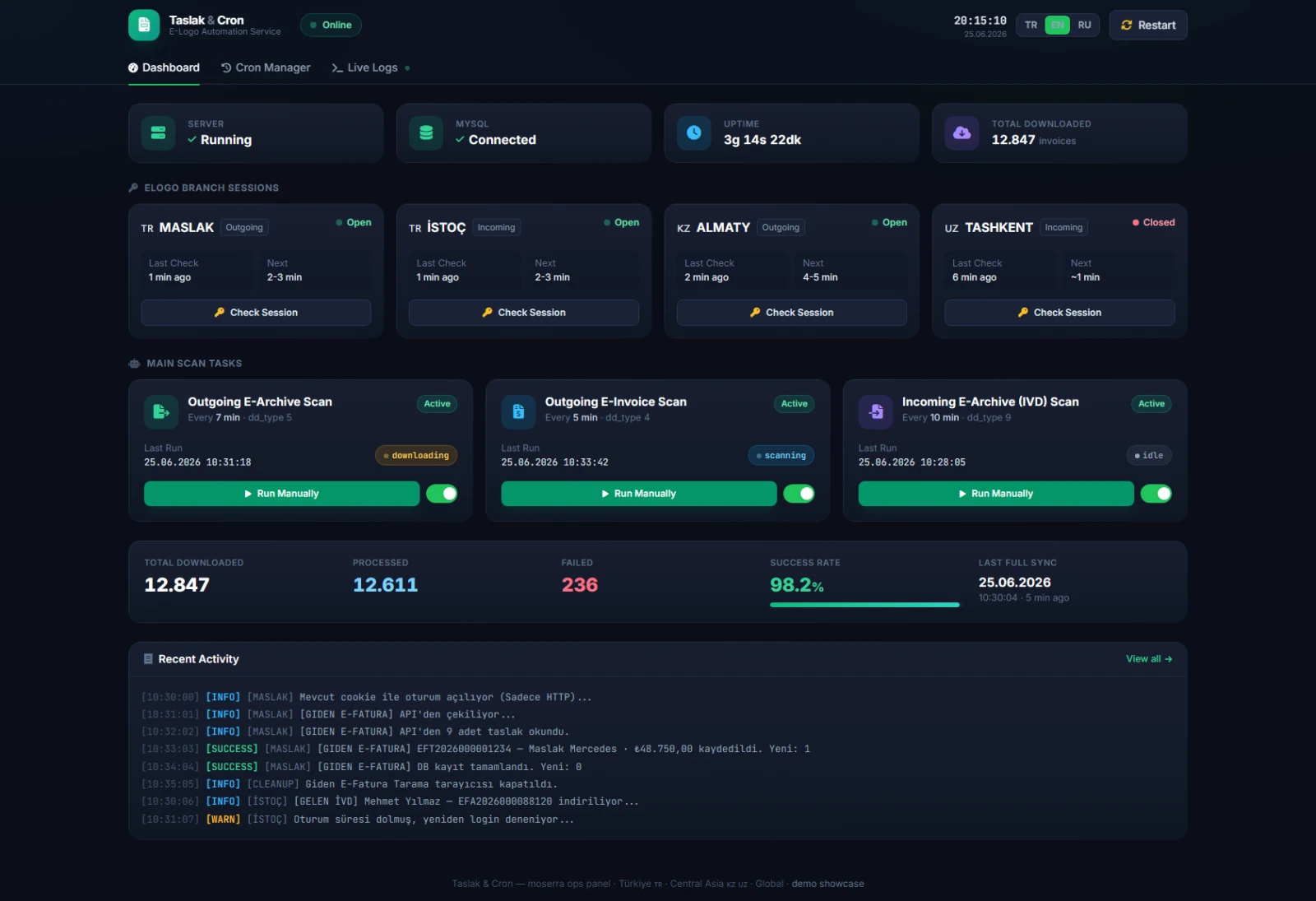
Task: Click the Open status on MASLAK card
Action: point(354,223)
